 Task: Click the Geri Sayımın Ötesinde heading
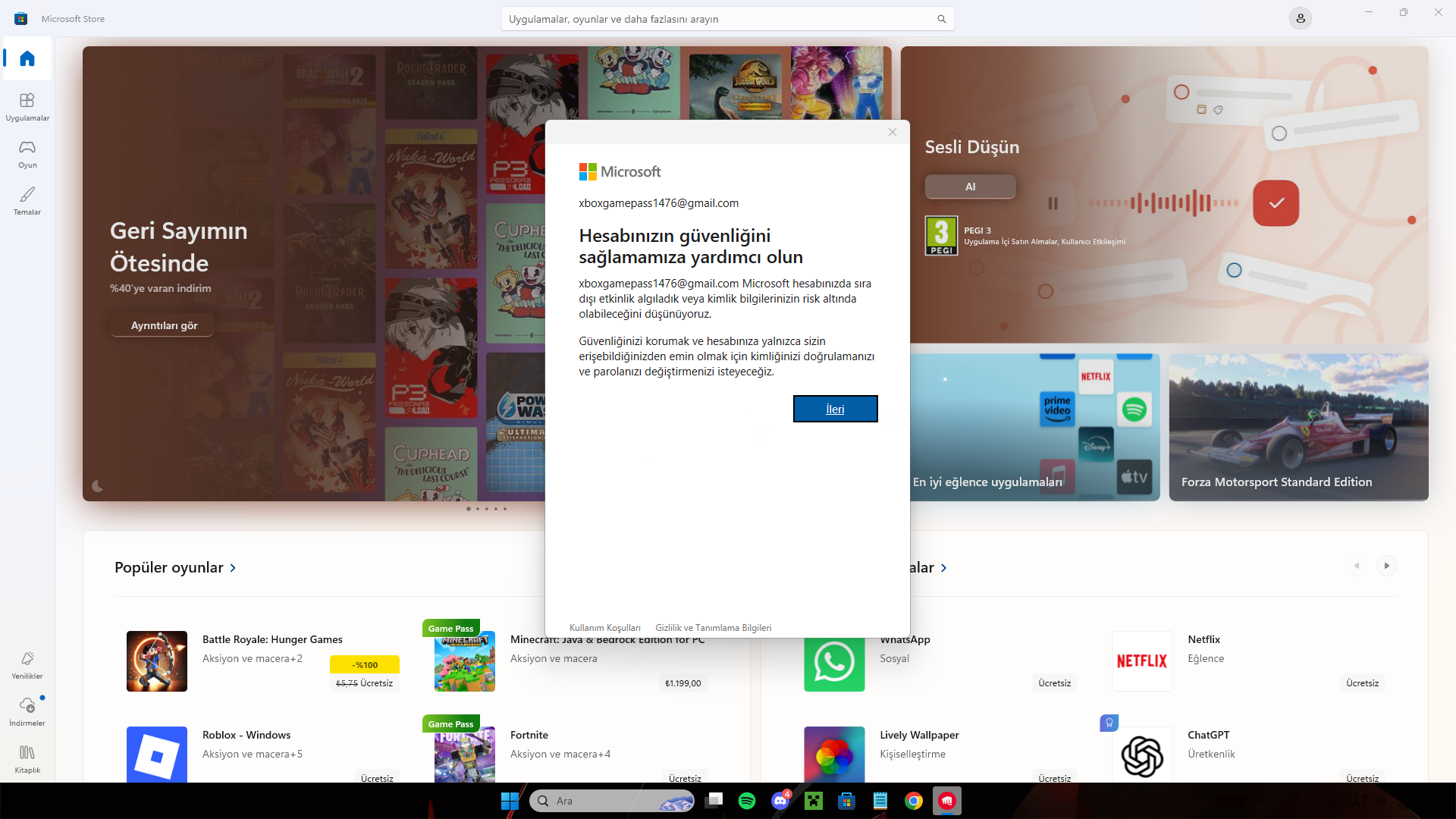(179, 246)
